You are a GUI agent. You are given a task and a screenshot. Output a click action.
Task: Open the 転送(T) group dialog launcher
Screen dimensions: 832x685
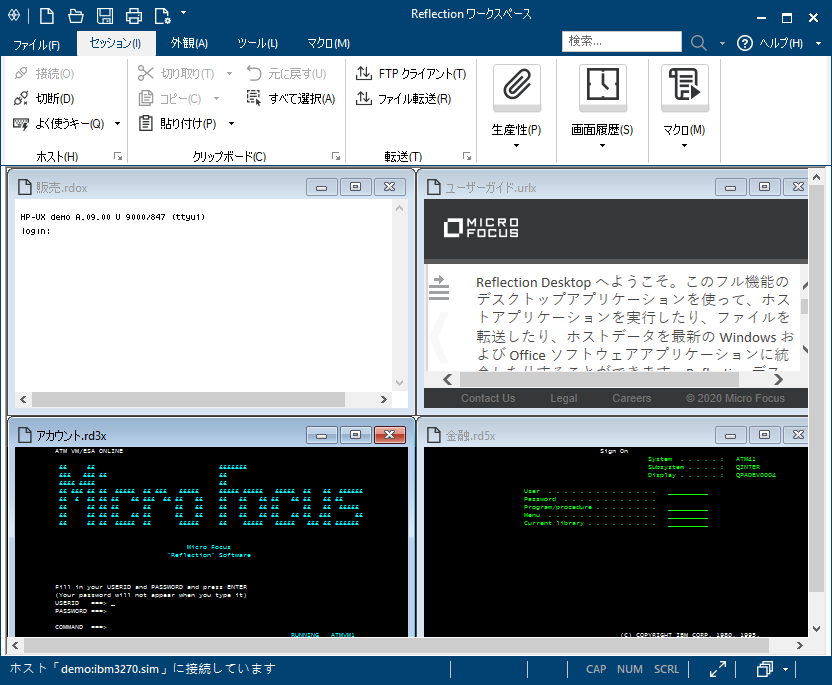tap(466, 156)
